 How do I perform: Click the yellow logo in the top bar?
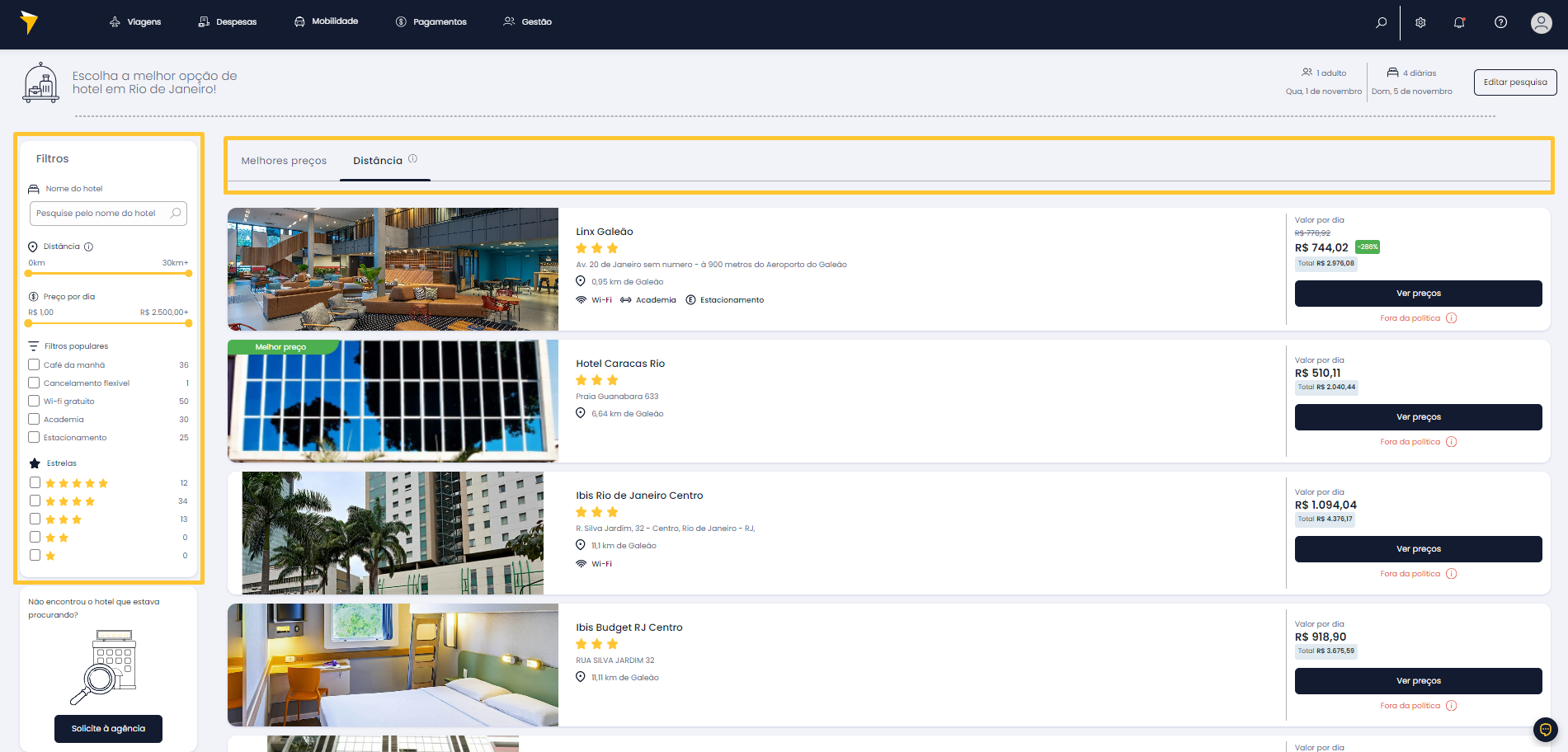pos(29,22)
